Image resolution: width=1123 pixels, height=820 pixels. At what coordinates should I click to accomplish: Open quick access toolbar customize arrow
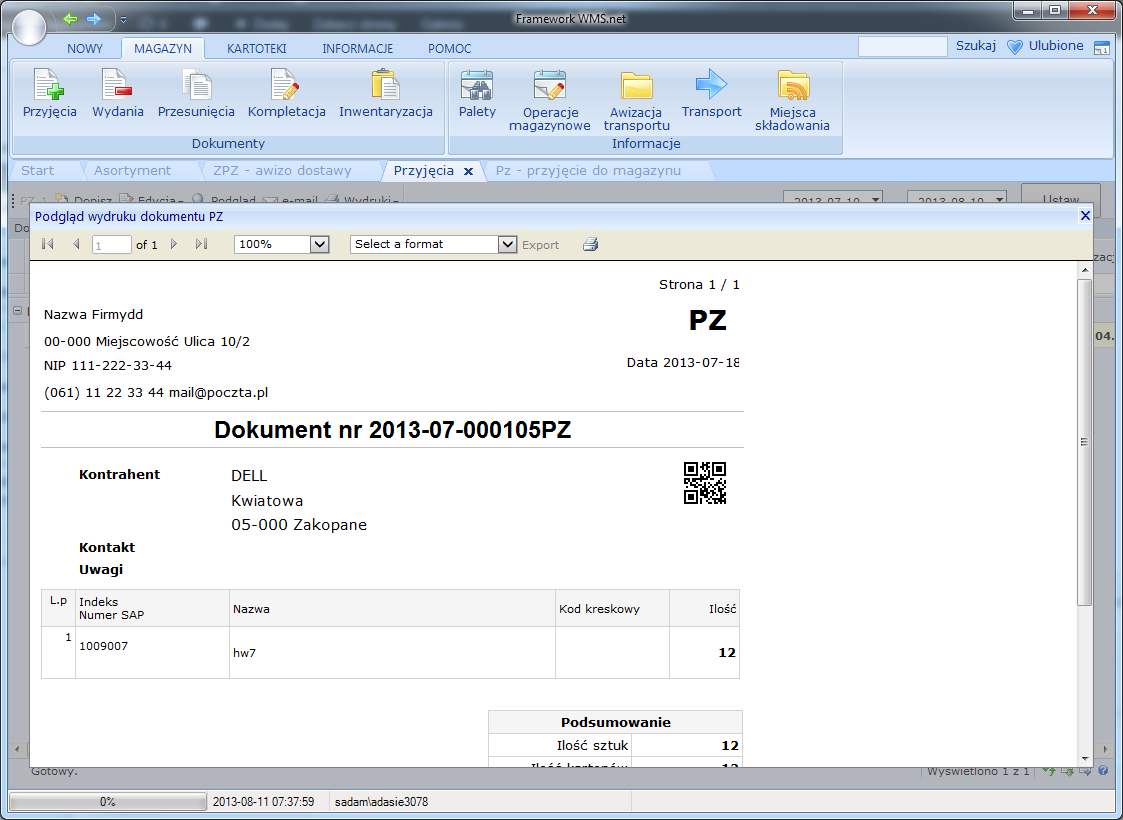[123, 19]
